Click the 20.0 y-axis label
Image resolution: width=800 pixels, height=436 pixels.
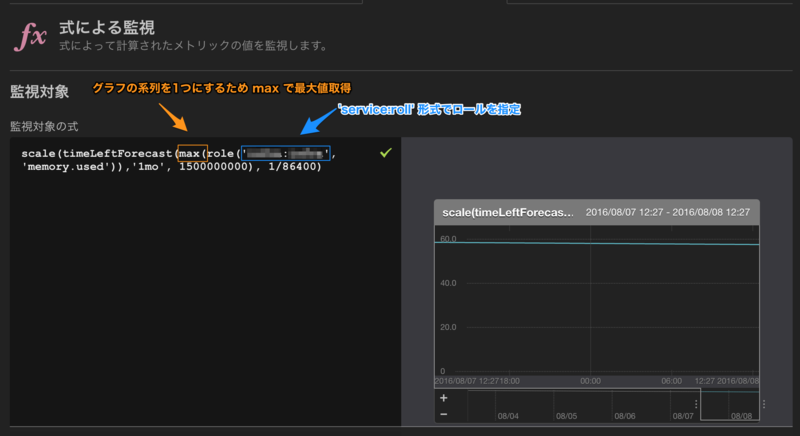coord(448,327)
